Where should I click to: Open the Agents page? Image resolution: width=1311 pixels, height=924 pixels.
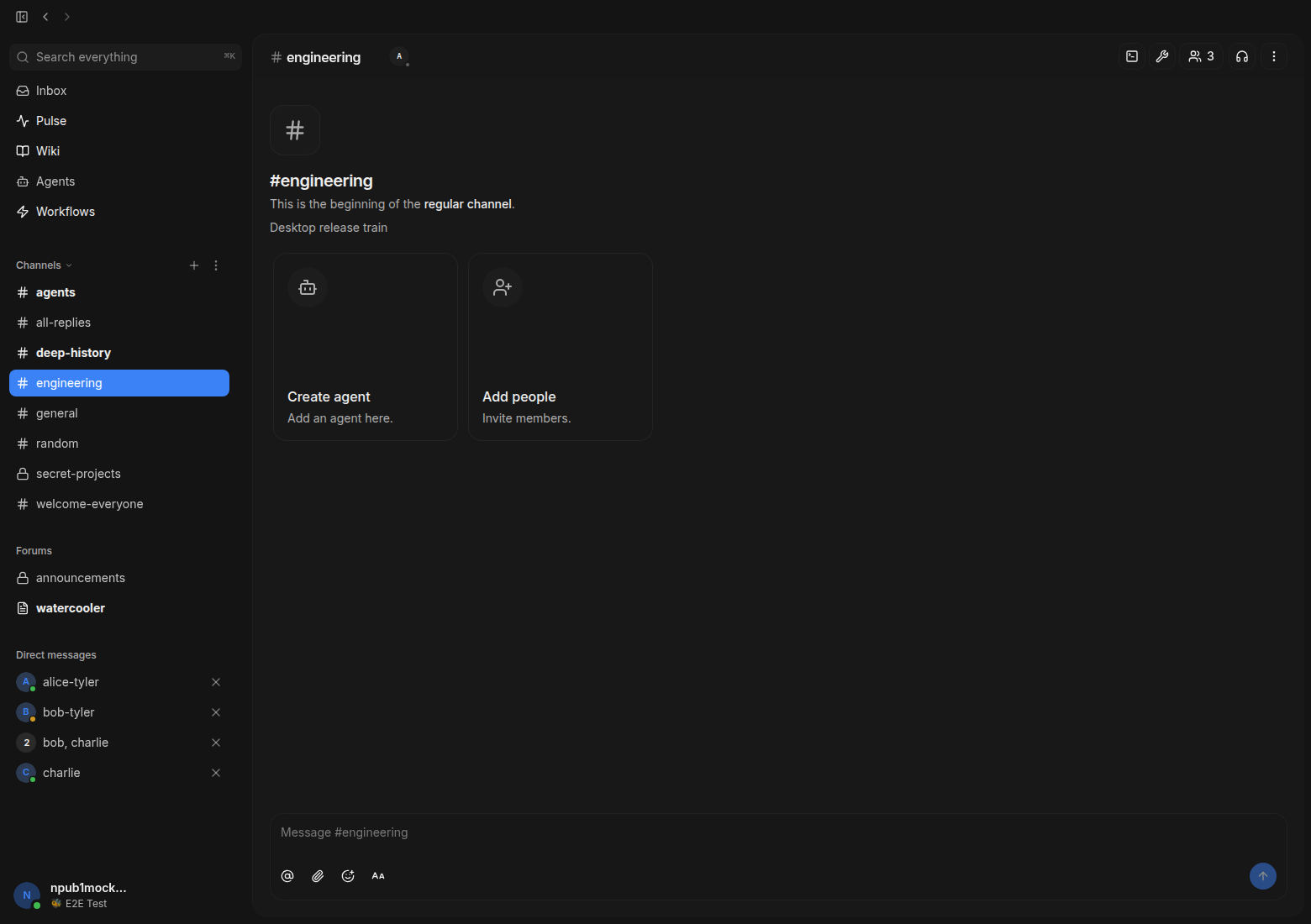[x=119, y=181]
